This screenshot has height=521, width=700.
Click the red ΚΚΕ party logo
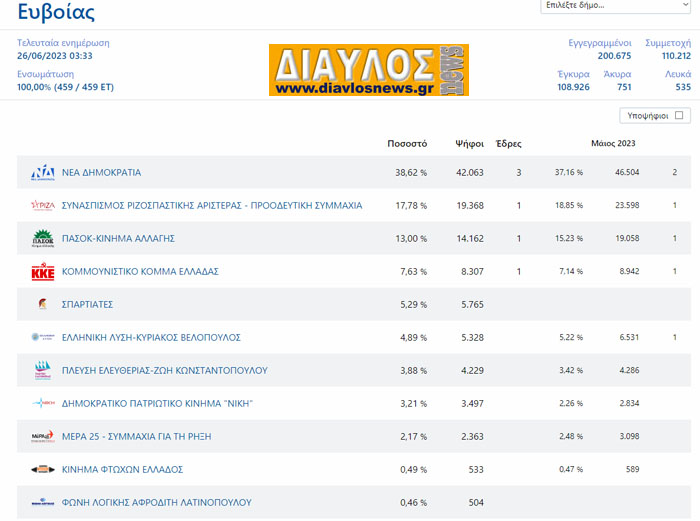coord(42,271)
